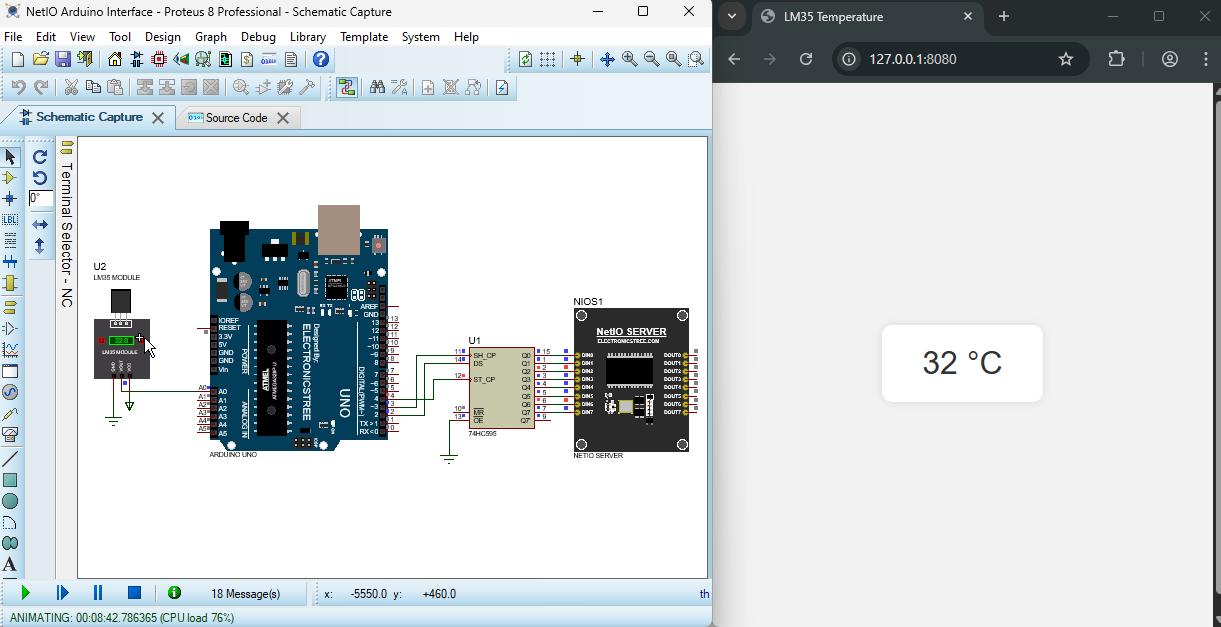The width and height of the screenshot is (1221, 627).
Task: Open the Template menu
Action: [x=364, y=37]
